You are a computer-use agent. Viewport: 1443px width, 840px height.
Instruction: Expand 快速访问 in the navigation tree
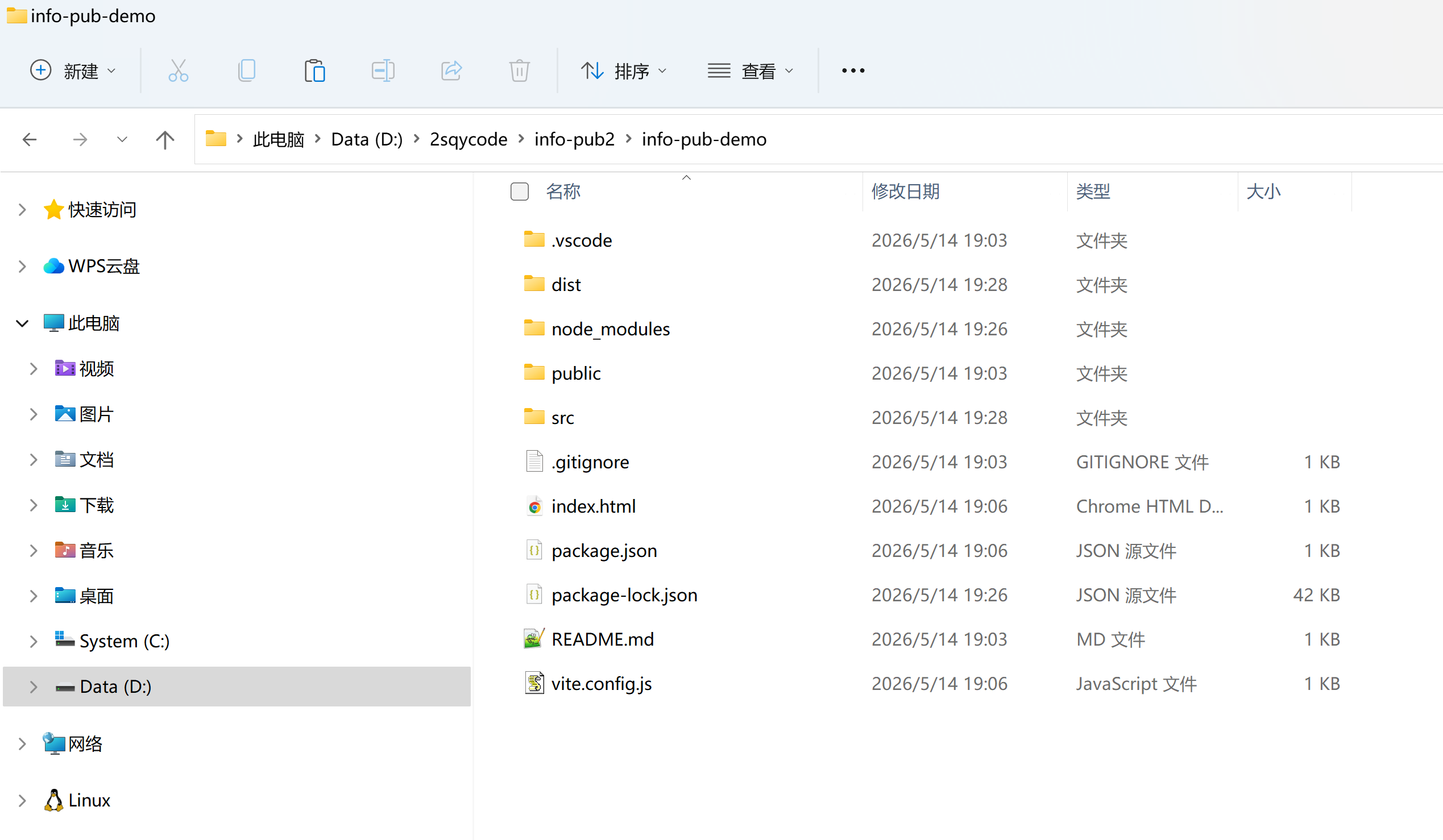click(22, 209)
